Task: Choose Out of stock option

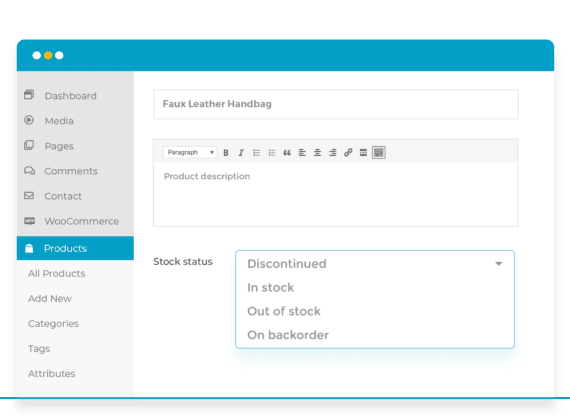Action: point(284,311)
